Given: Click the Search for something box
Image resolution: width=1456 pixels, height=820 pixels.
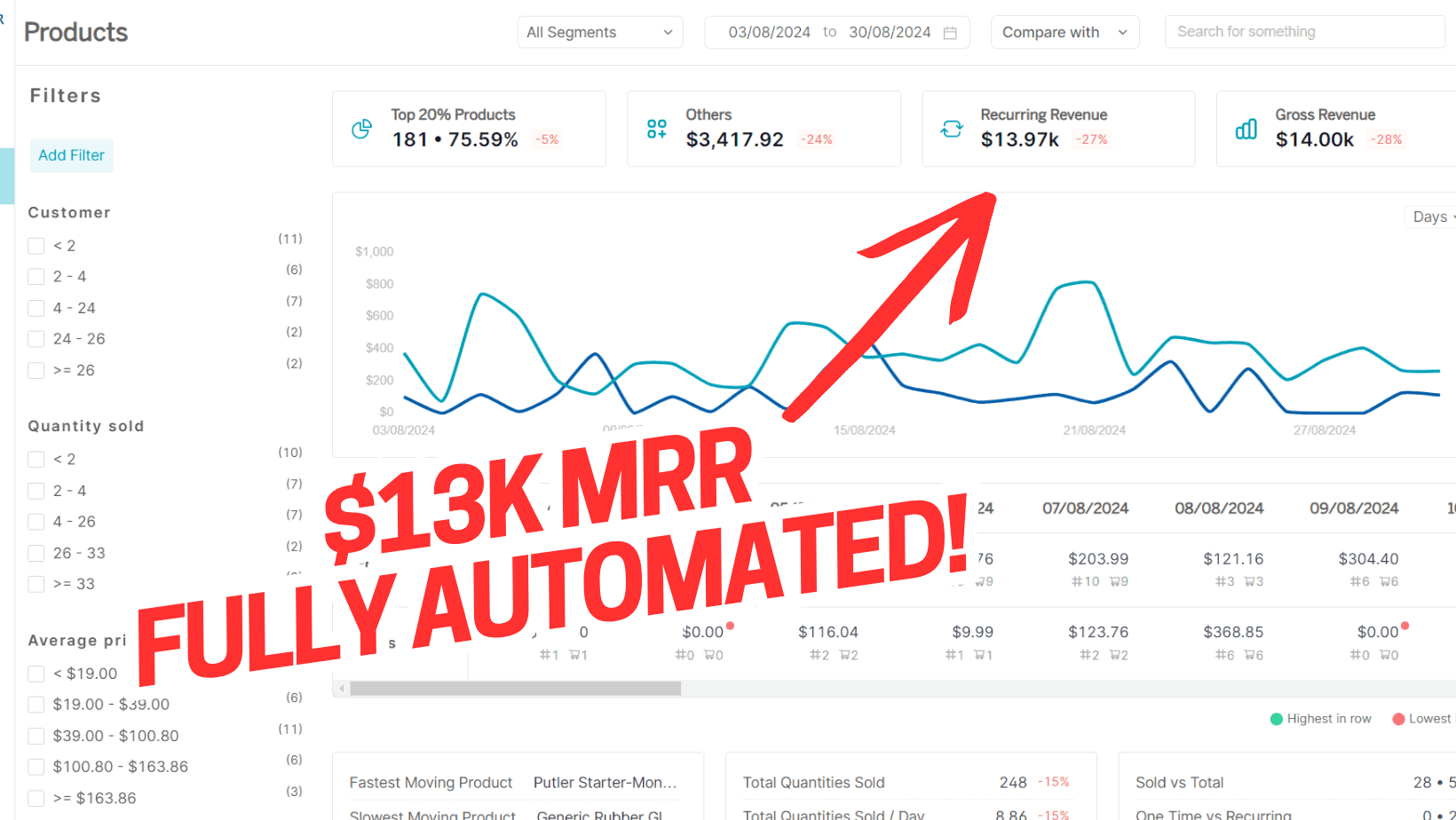Looking at the screenshot, I should pos(1304,32).
